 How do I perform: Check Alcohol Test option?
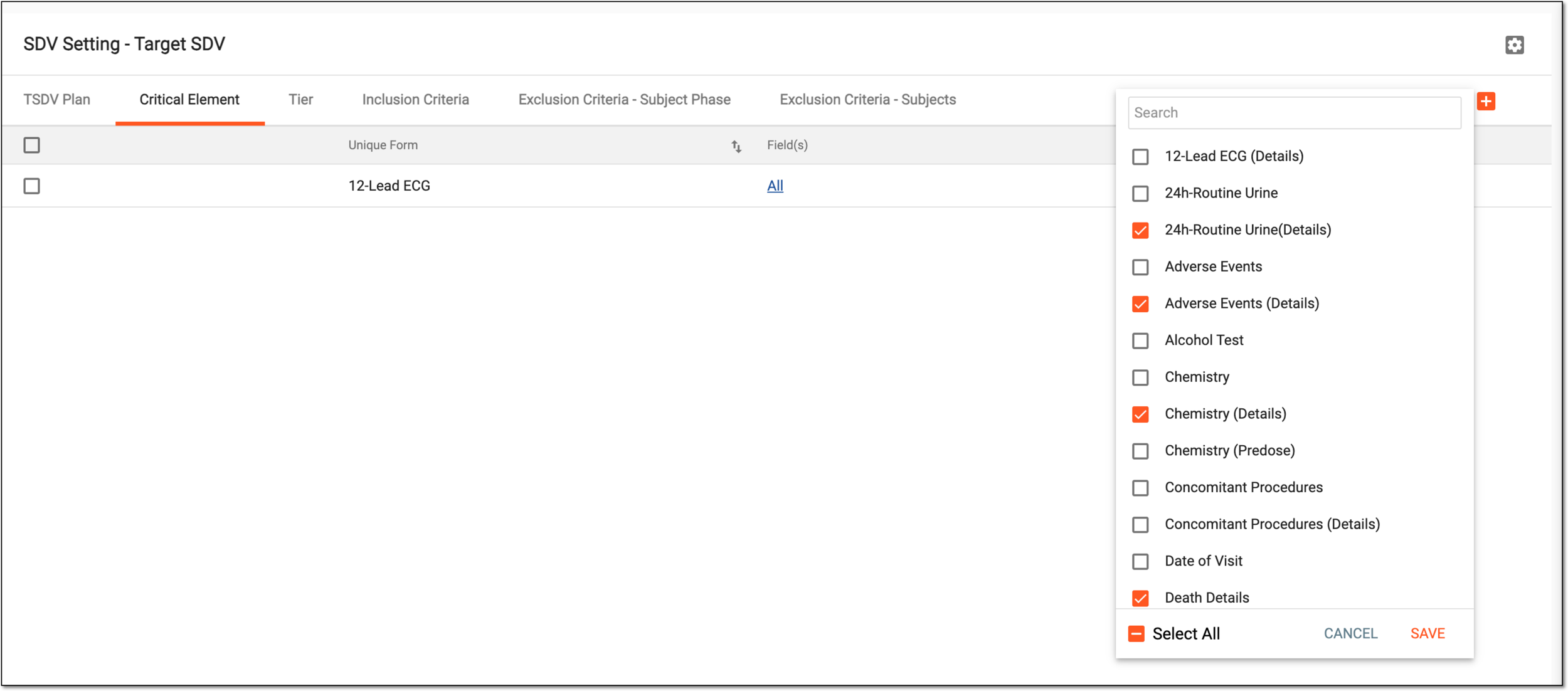pos(1140,340)
